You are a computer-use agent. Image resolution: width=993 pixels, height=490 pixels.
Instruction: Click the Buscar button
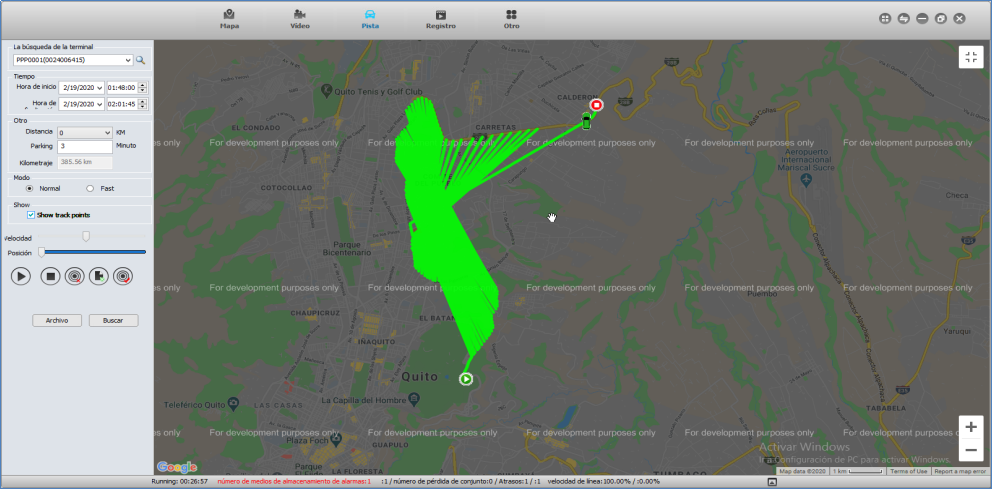113,320
